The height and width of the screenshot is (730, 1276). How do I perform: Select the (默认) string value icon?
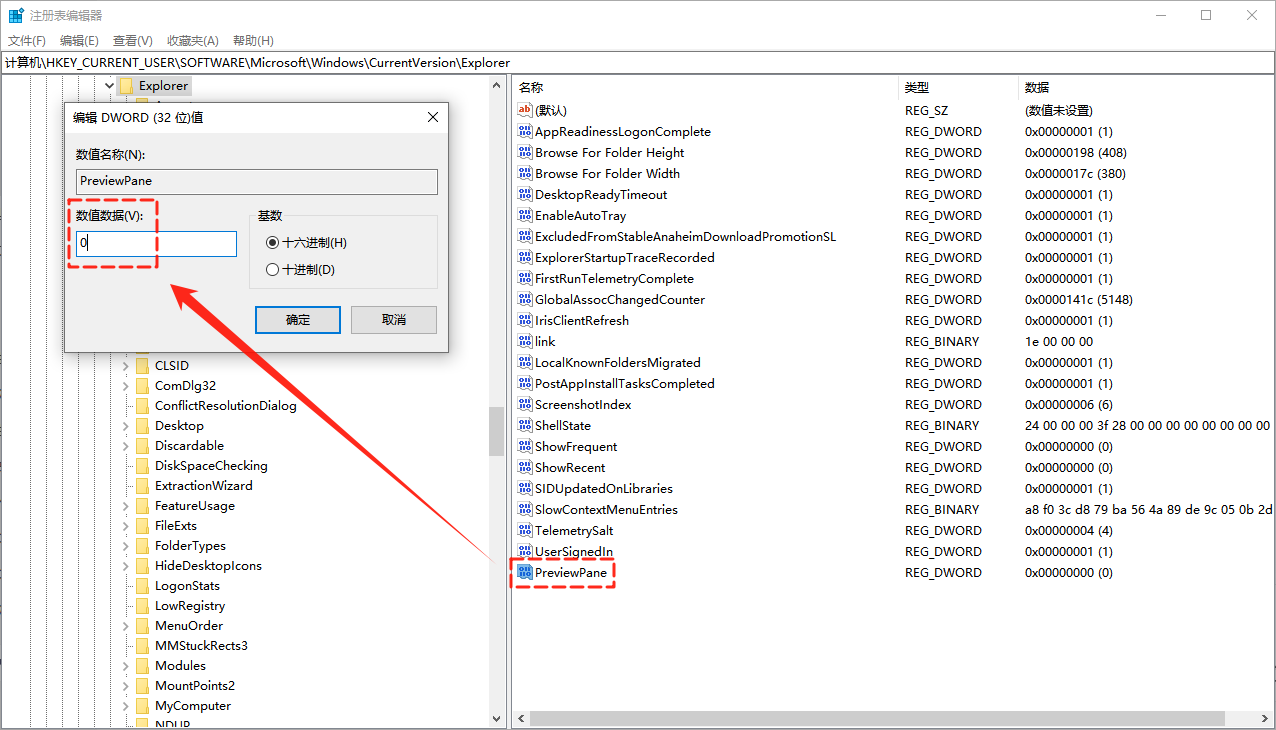(x=524, y=111)
